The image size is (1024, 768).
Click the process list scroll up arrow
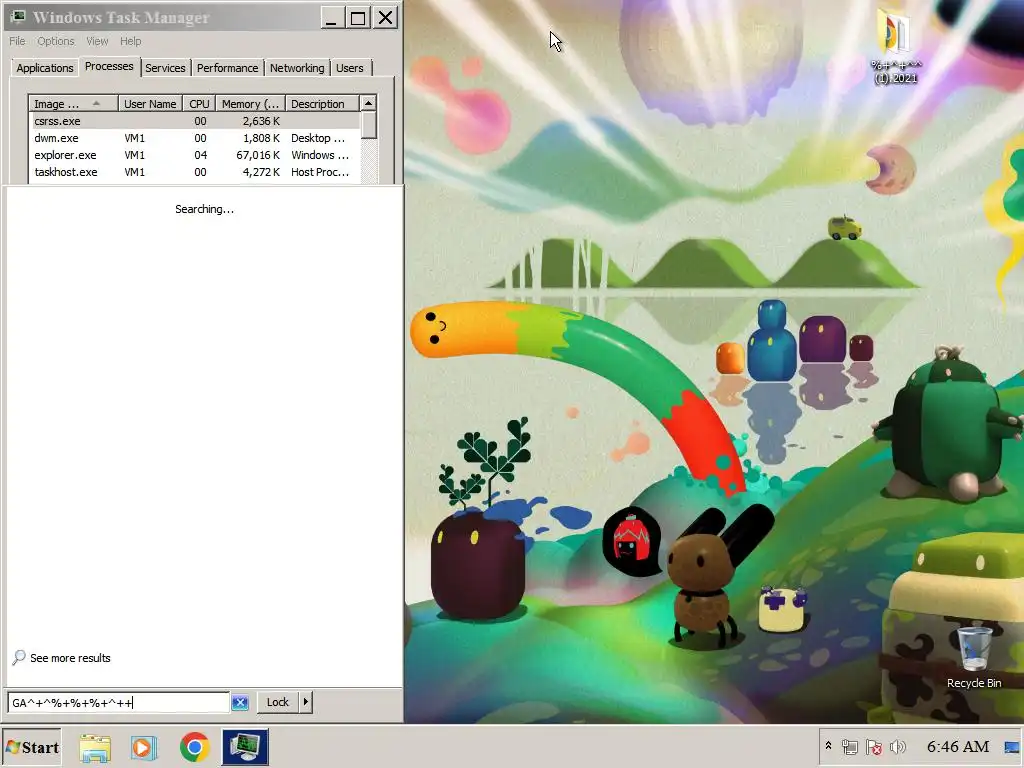coord(368,103)
